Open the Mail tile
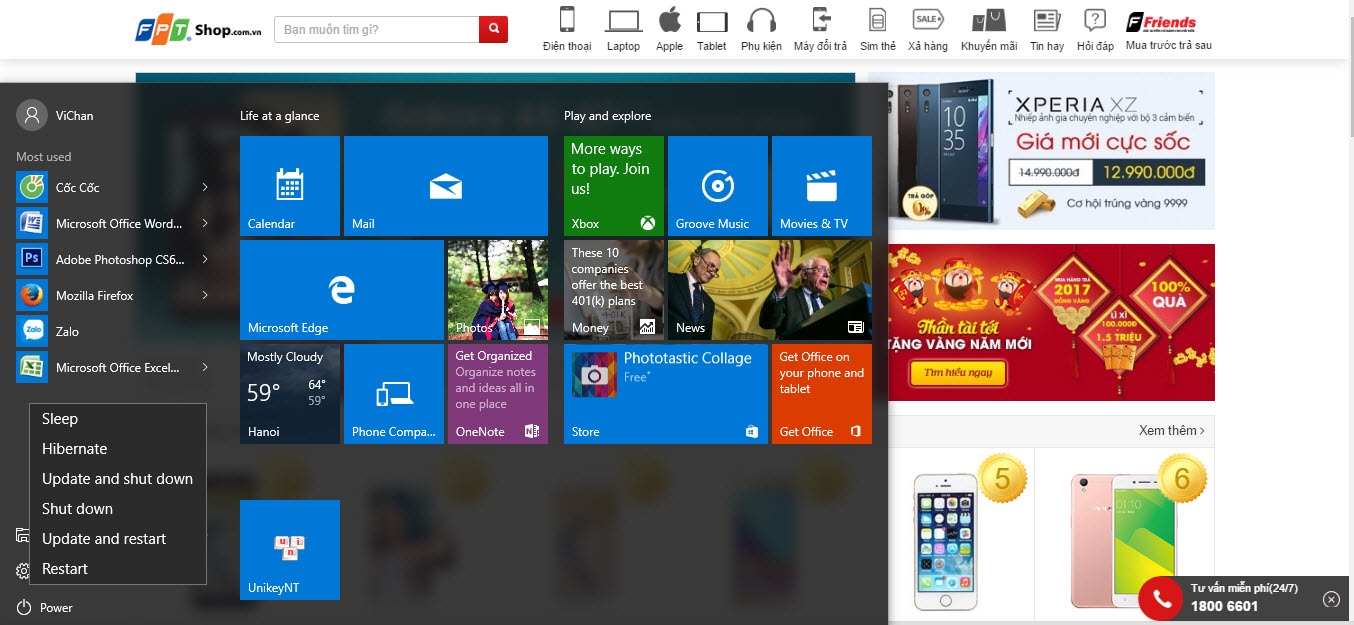1354x625 pixels. (x=446, y=186)
